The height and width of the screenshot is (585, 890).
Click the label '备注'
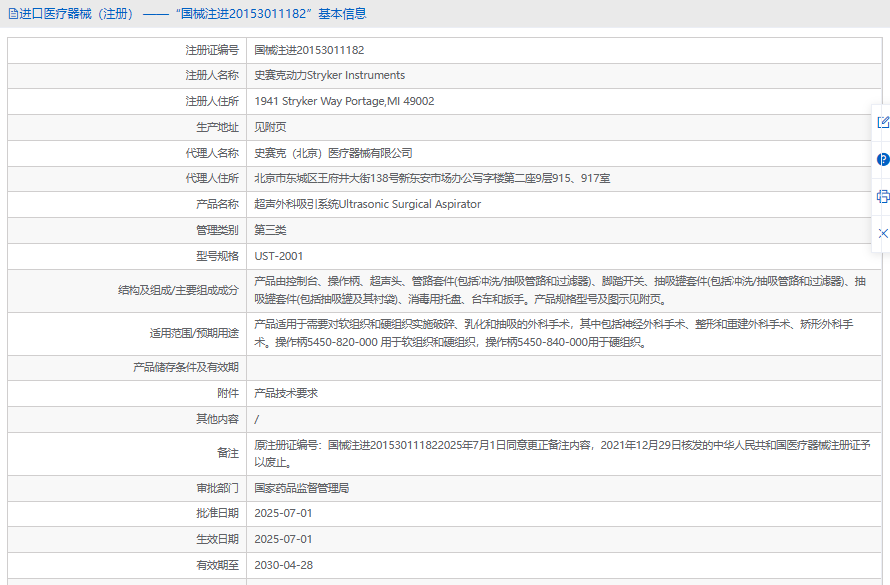[228, 453]
